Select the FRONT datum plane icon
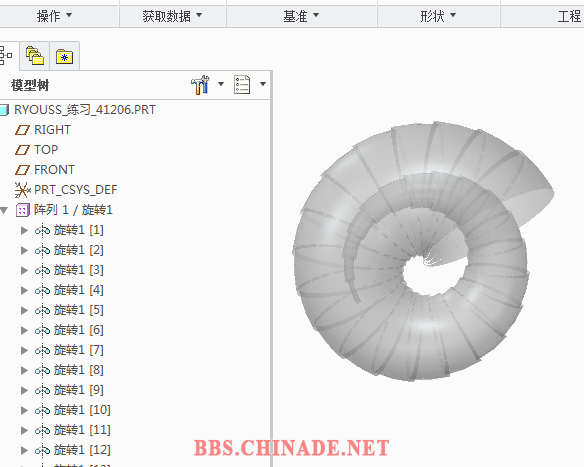 pyautogui.click(x=22, y=170)
